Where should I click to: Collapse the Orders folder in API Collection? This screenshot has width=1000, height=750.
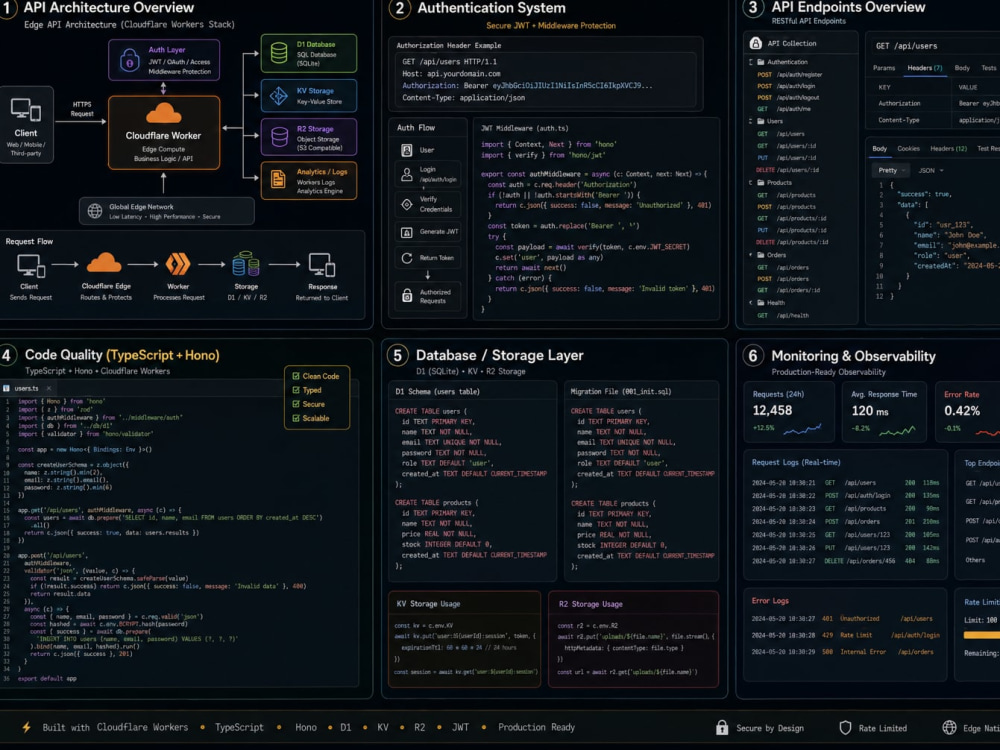(x=751, y=255)
